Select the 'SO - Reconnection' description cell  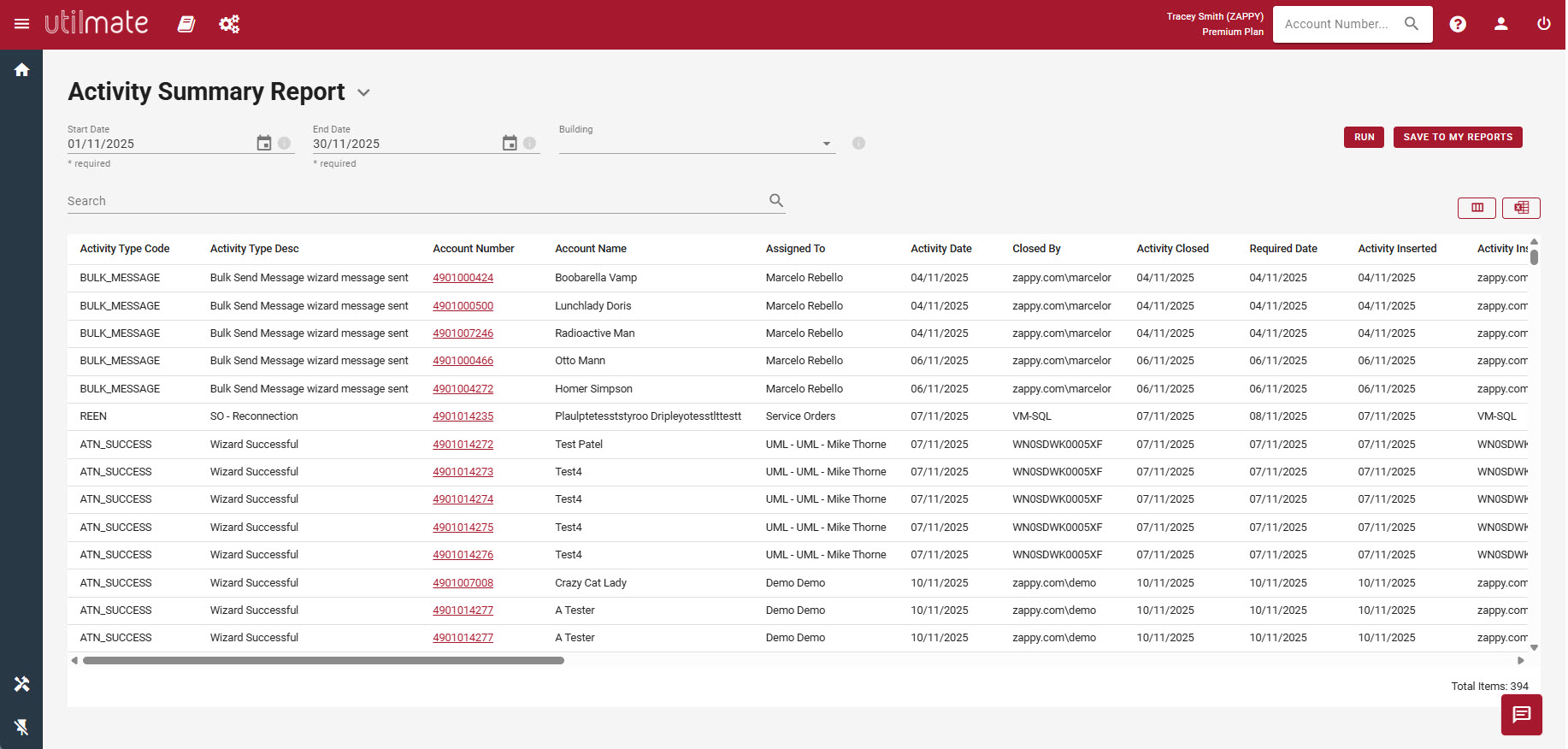(x=254, y=416)
